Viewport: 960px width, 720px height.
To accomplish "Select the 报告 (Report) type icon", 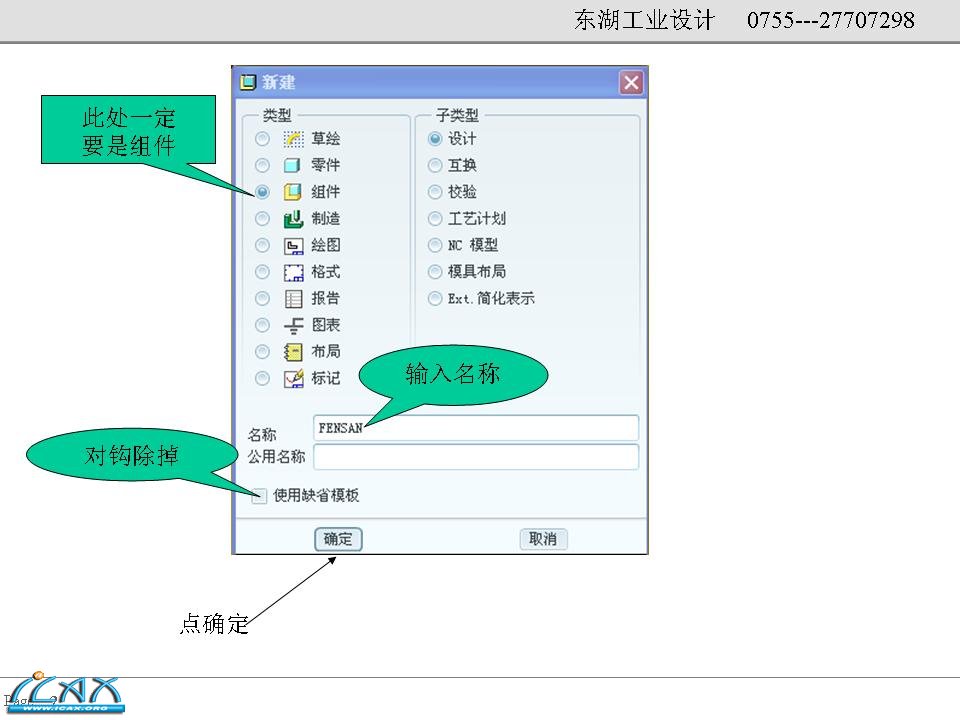I will click(290, 298).
